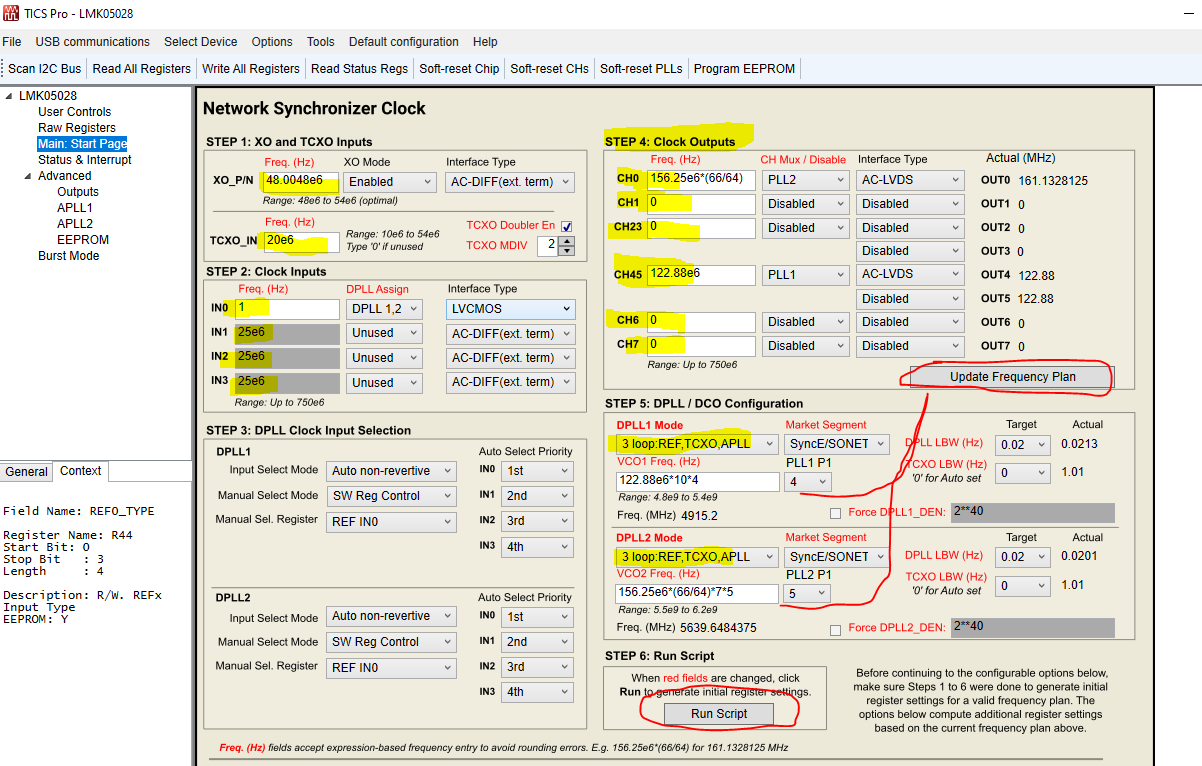Click Soft-reset CHs
This screenshot has width=1202, height=766.
[x=550, y=69]
